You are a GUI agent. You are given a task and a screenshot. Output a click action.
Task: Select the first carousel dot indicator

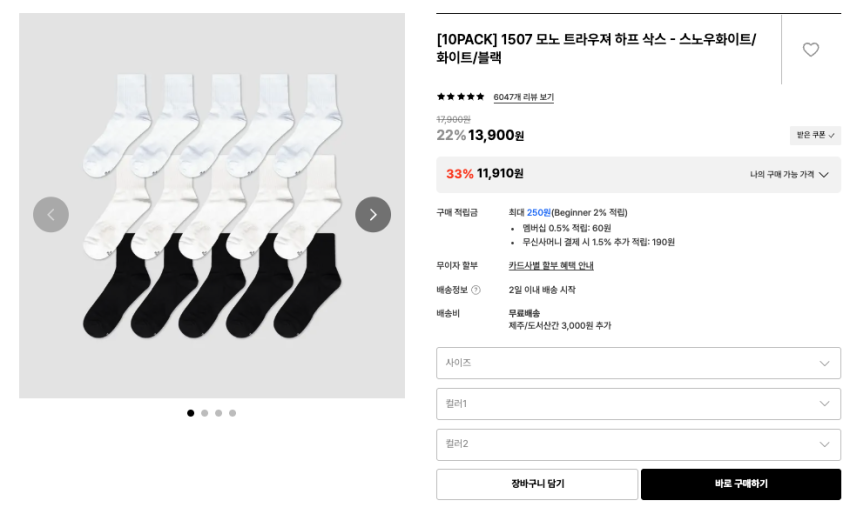pos(191,413)
